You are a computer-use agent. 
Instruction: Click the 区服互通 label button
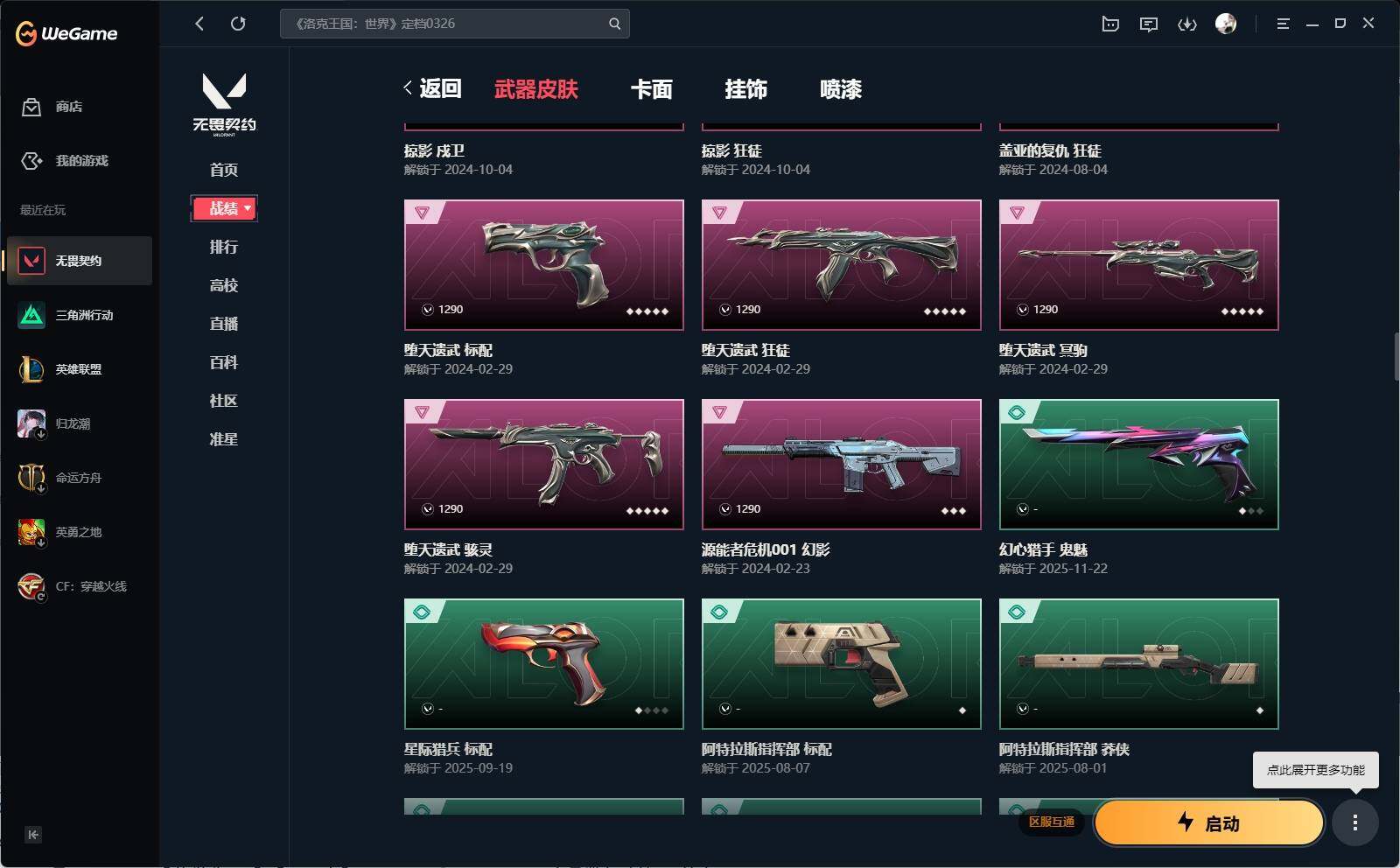click(x=1052, y=822)
